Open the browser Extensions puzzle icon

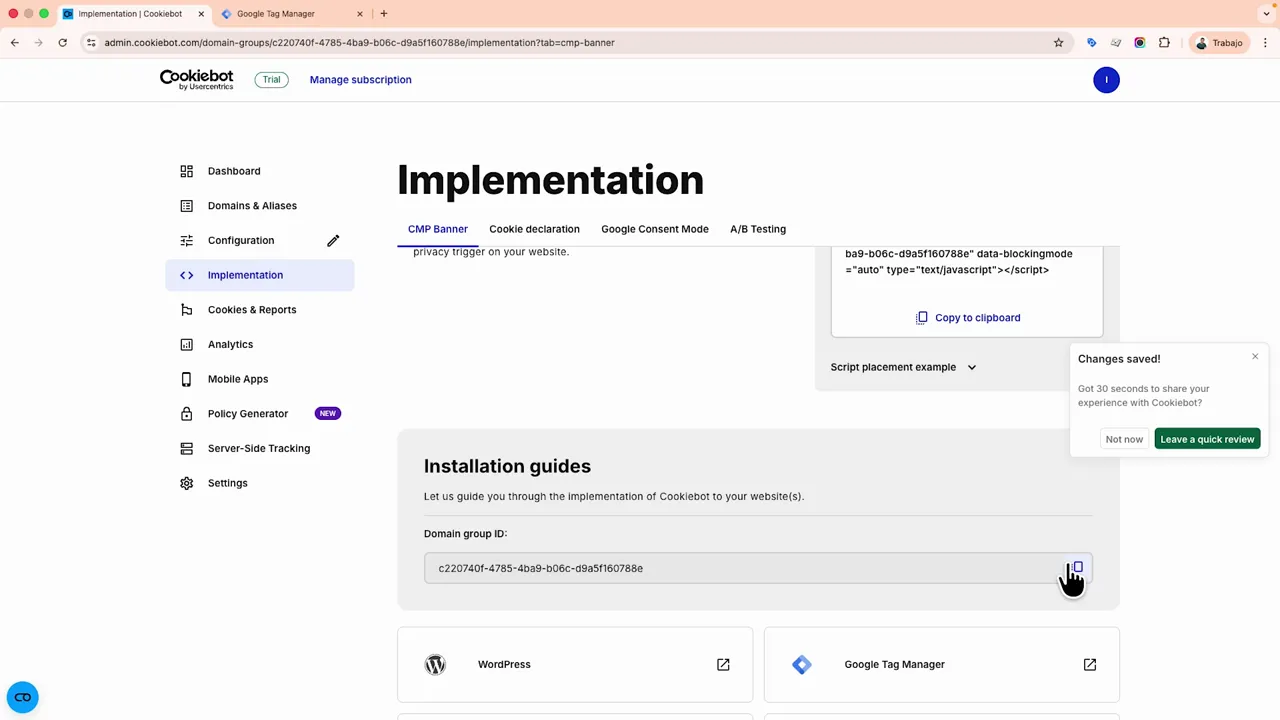click(1164, 43)
